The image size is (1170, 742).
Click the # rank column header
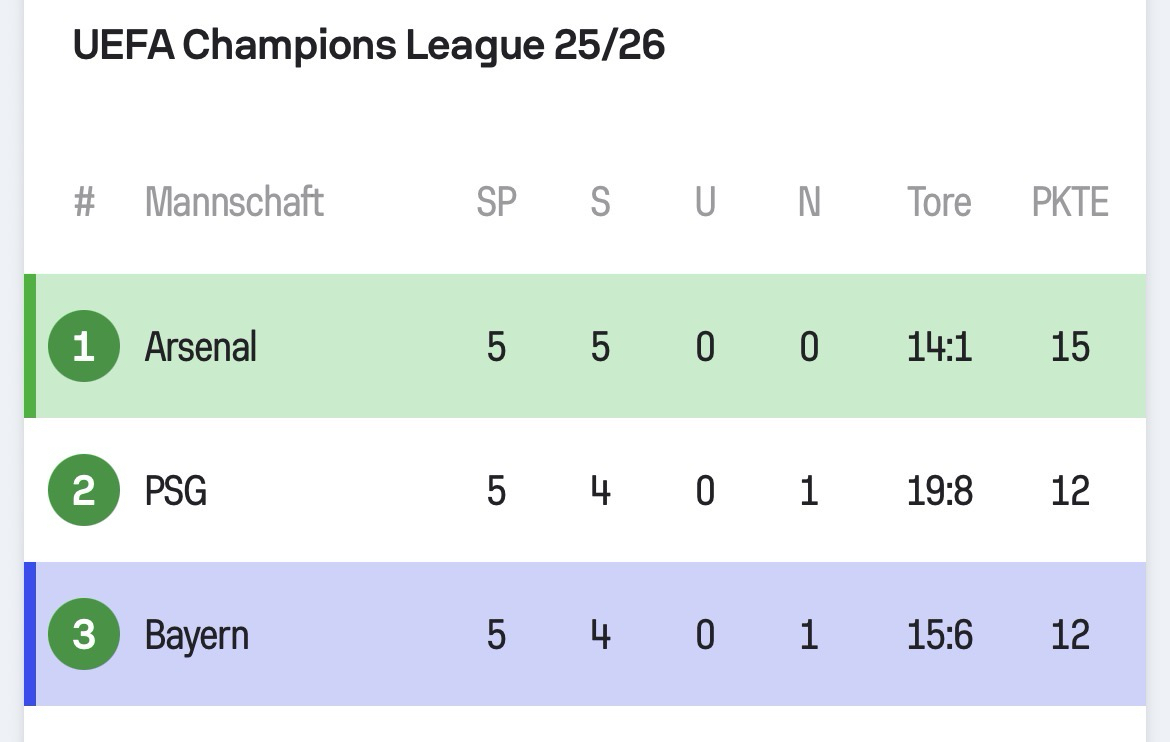tap(84, 202)
